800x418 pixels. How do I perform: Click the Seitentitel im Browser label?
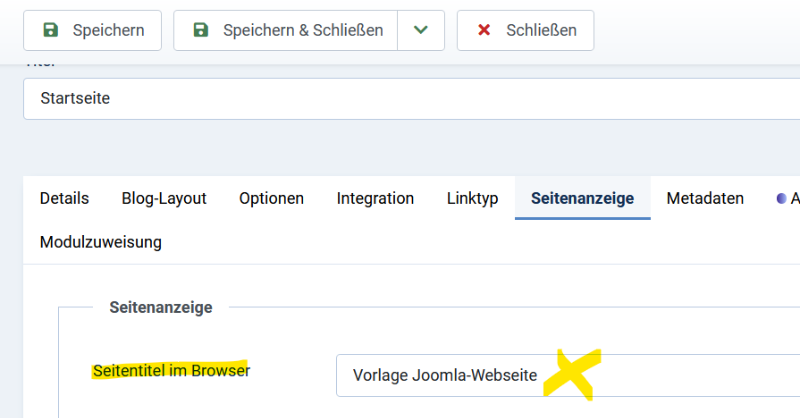[171, 371]
